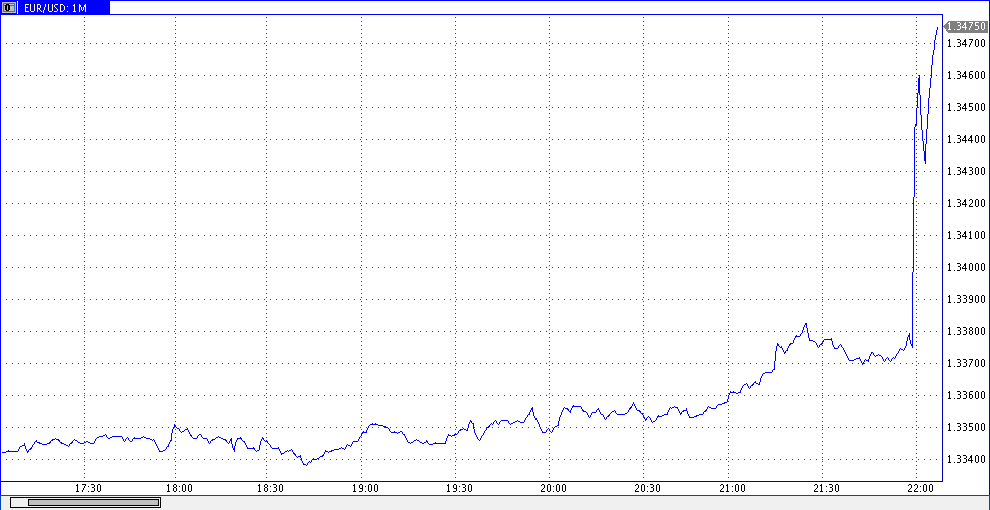Screen dimensions: 990x510
Task: Click the 1.34700 price axis label
Action: (967, 44)
